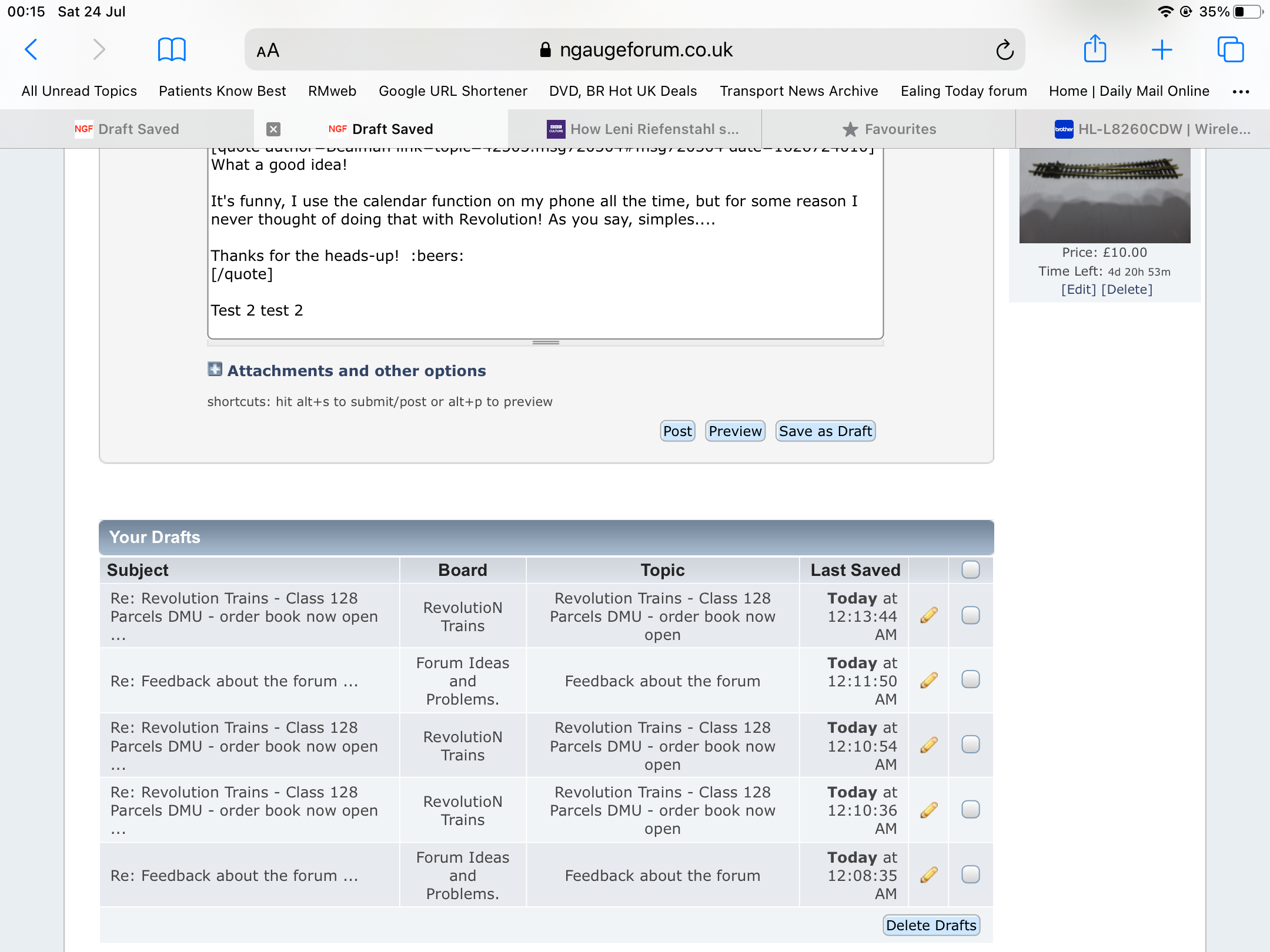Tap the battery indicator in status bar
The image size is (1270, 952).
tap(1248, 12)
